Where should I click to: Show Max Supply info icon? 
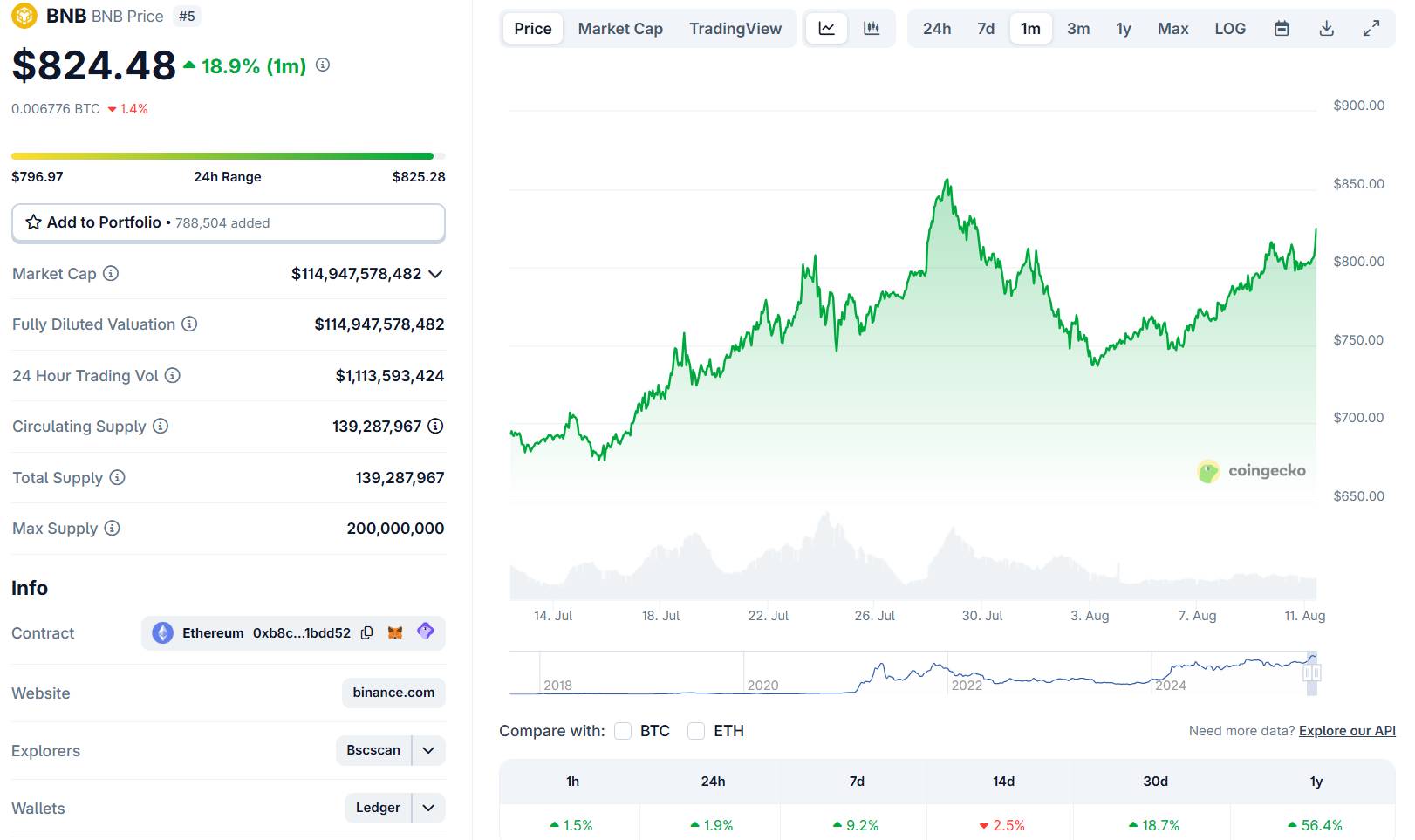[112, 528]
